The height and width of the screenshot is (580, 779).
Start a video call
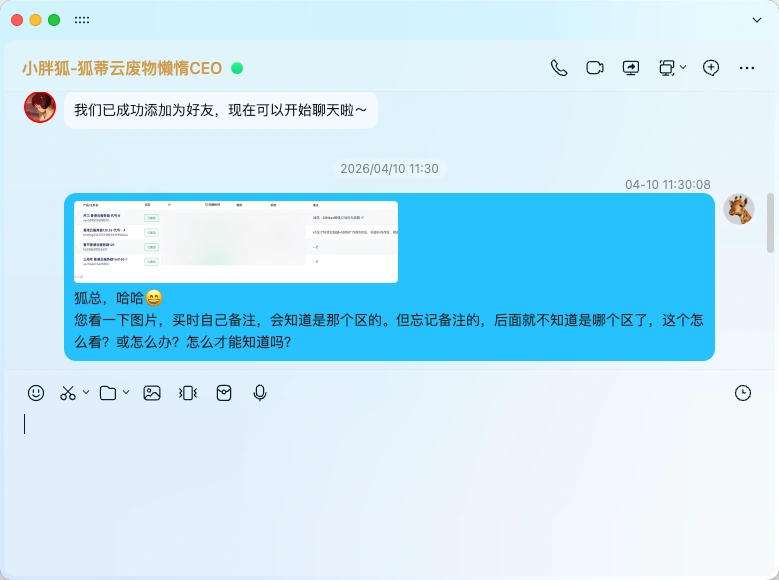tap(595, 68)
